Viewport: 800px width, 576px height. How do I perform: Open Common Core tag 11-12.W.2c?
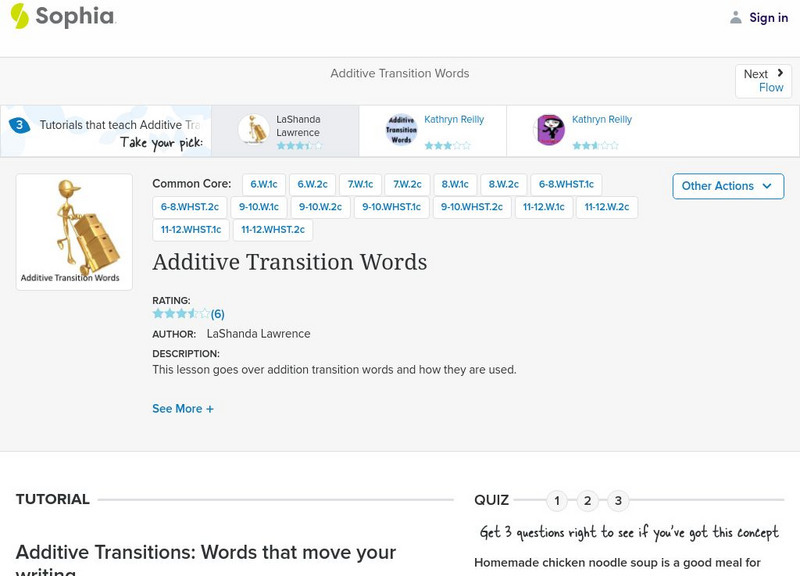coord(607,207)
